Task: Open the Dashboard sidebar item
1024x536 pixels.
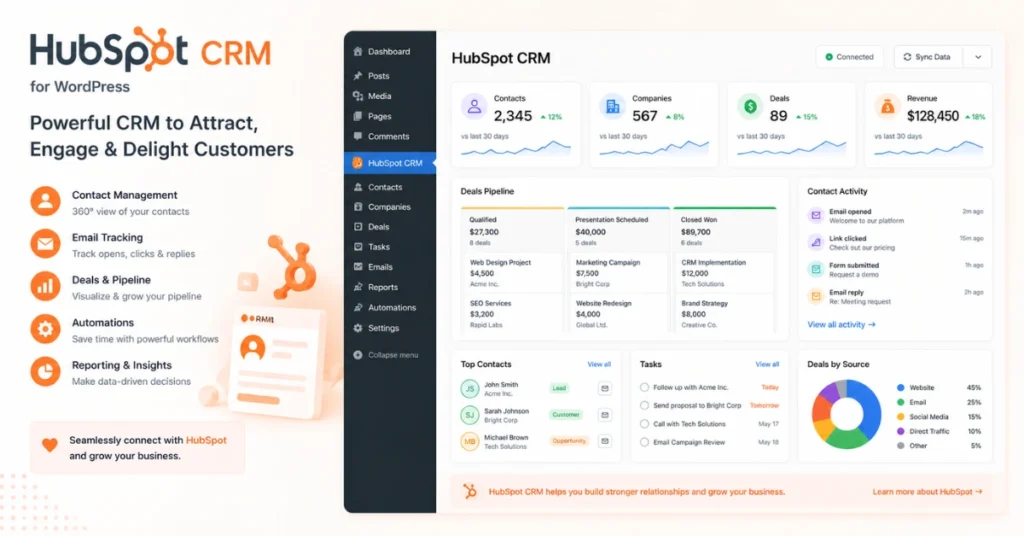Action: [389, 52]
